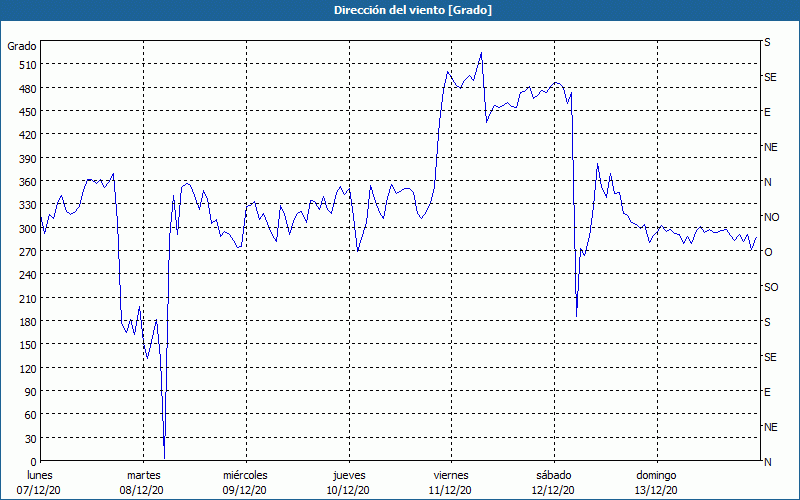Click the '360' y-axis value
Screen dimensions: 800x500
coord(28,182)
